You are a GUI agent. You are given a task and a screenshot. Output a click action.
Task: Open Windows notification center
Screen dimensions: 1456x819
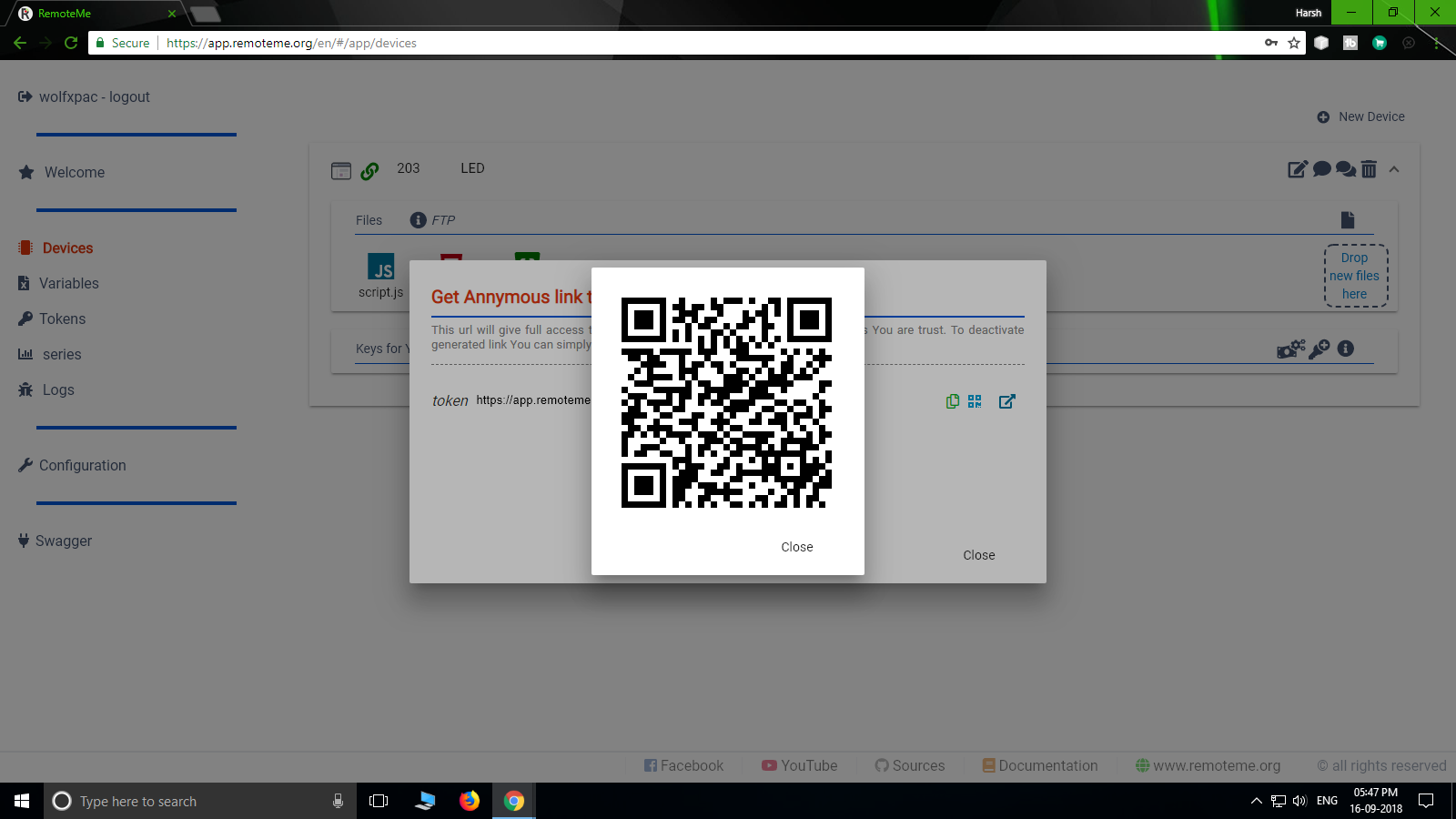pos(1426,801)
